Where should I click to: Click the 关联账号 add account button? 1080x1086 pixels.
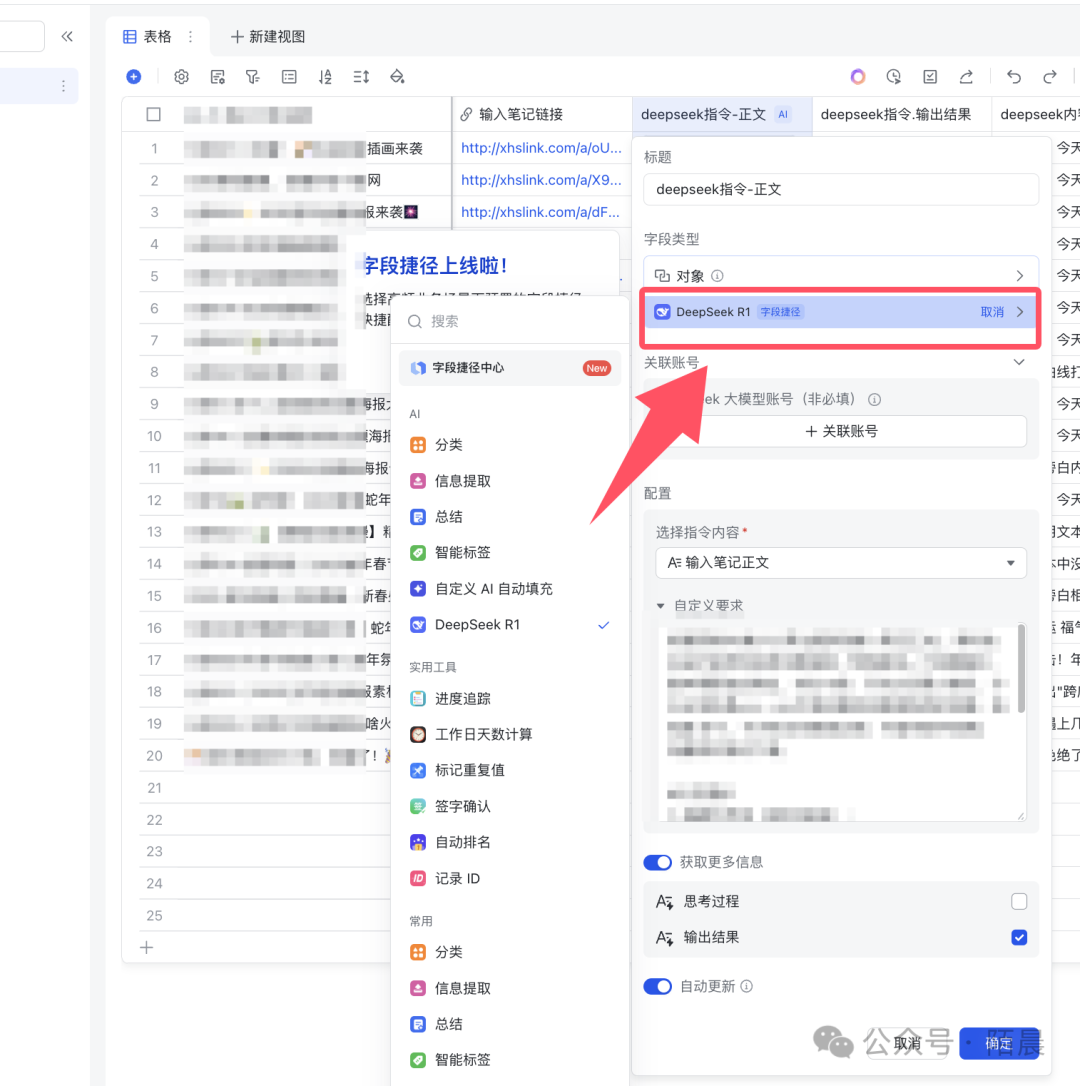click(x=840, y=431)
